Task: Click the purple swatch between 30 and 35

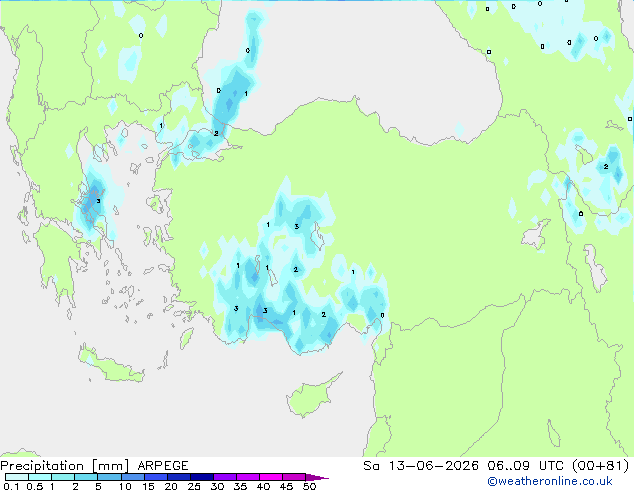Action: (x=224, y=477)
